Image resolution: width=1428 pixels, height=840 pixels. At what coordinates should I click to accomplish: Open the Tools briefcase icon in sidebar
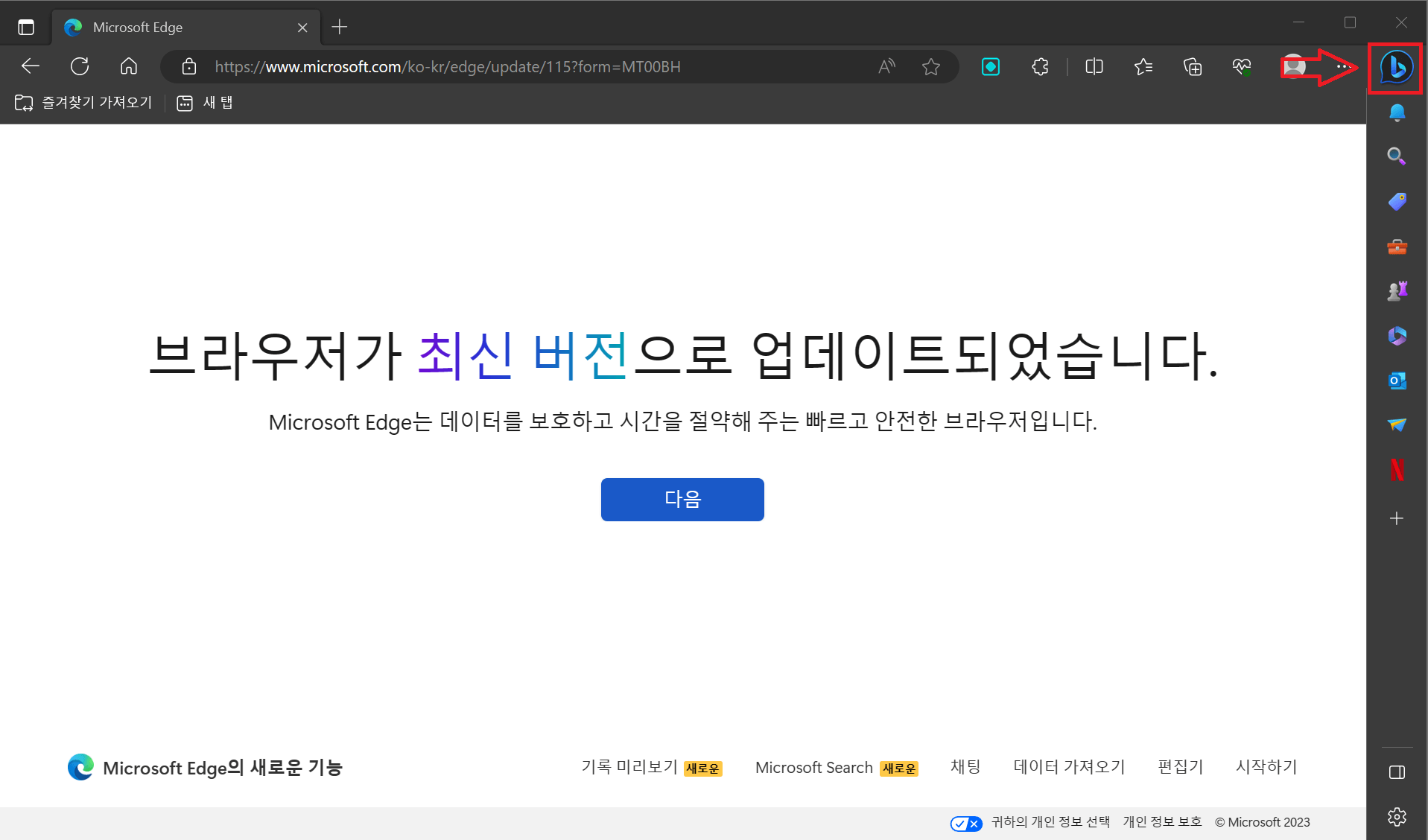pyautogui.click(x=1397, y=246)
